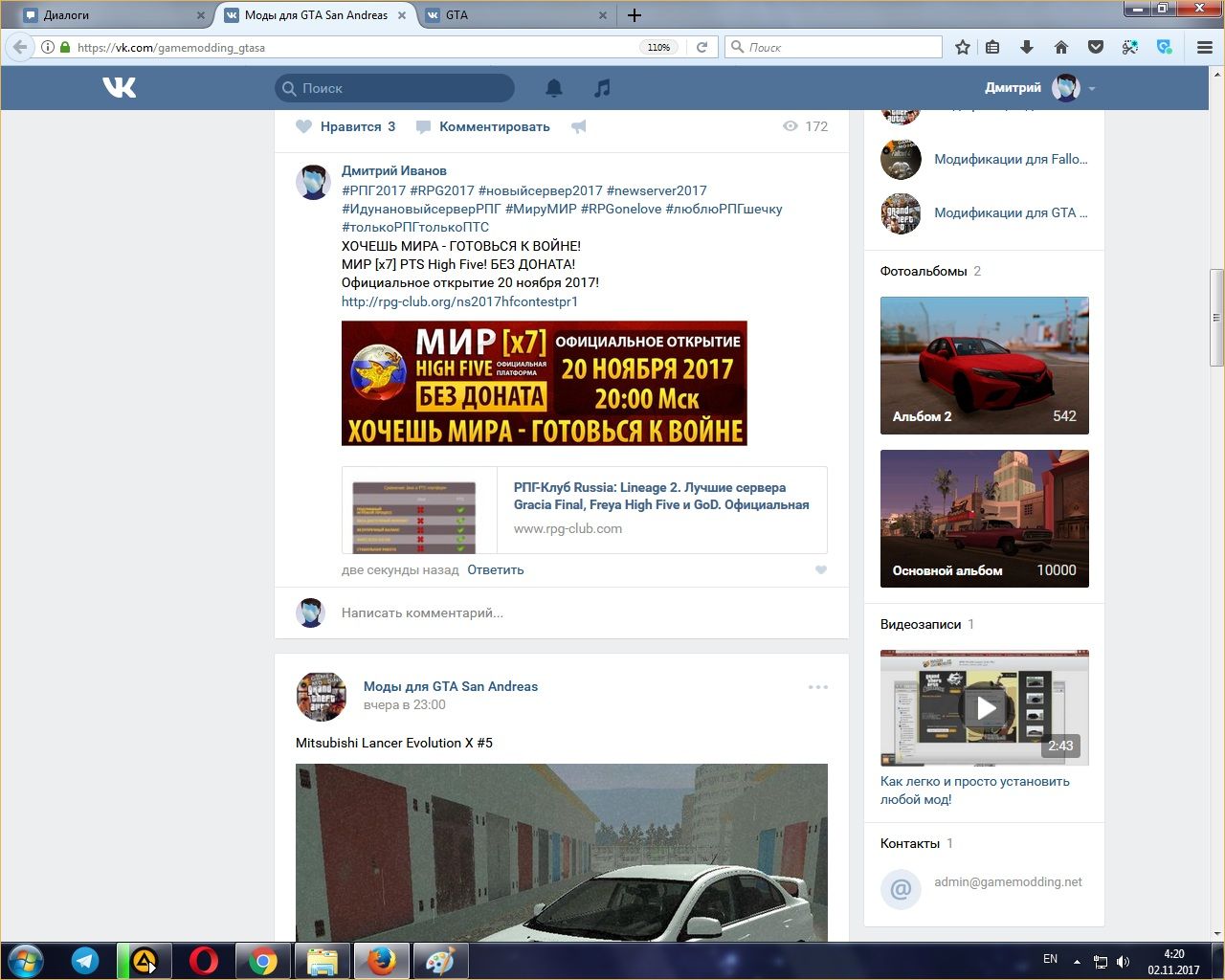Image resolution: width=1225 pixels, height=980 pixels.
Task: Close the GTA tab
Action: (x=603, y=15)
